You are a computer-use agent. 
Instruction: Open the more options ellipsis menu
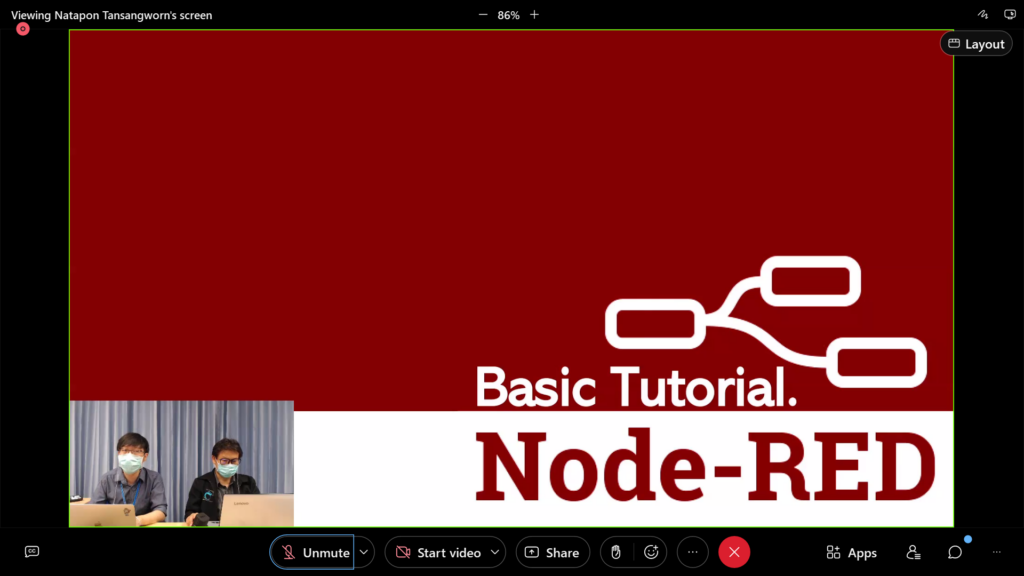point(692,552)
